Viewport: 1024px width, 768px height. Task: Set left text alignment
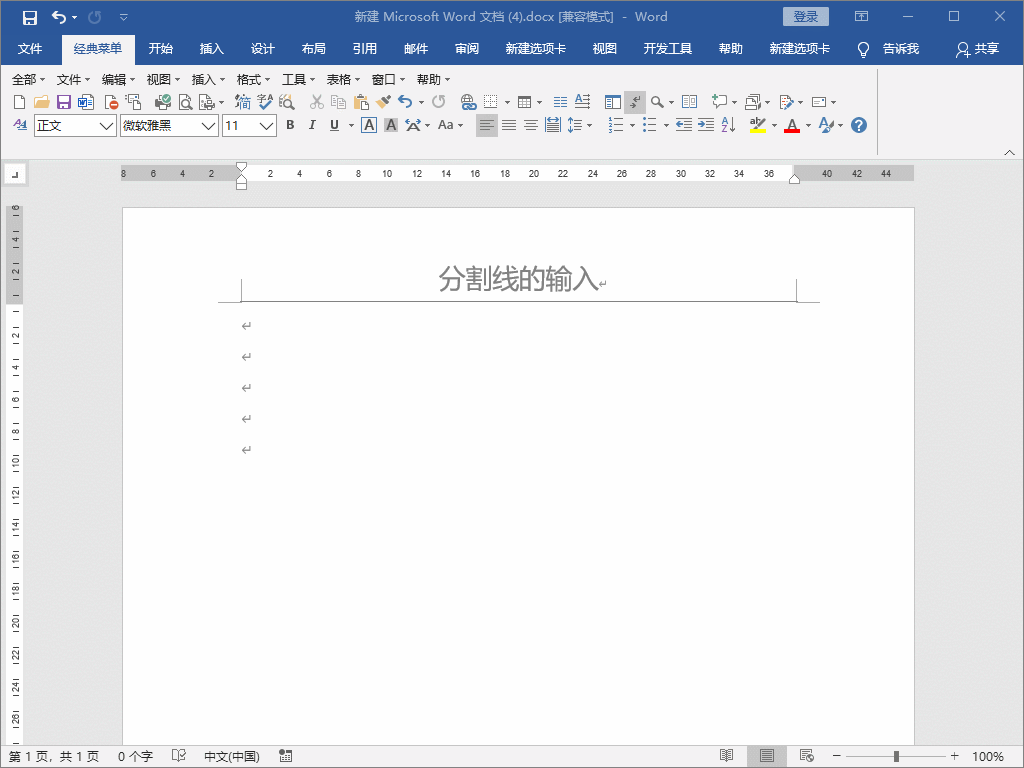click(487, 125)
